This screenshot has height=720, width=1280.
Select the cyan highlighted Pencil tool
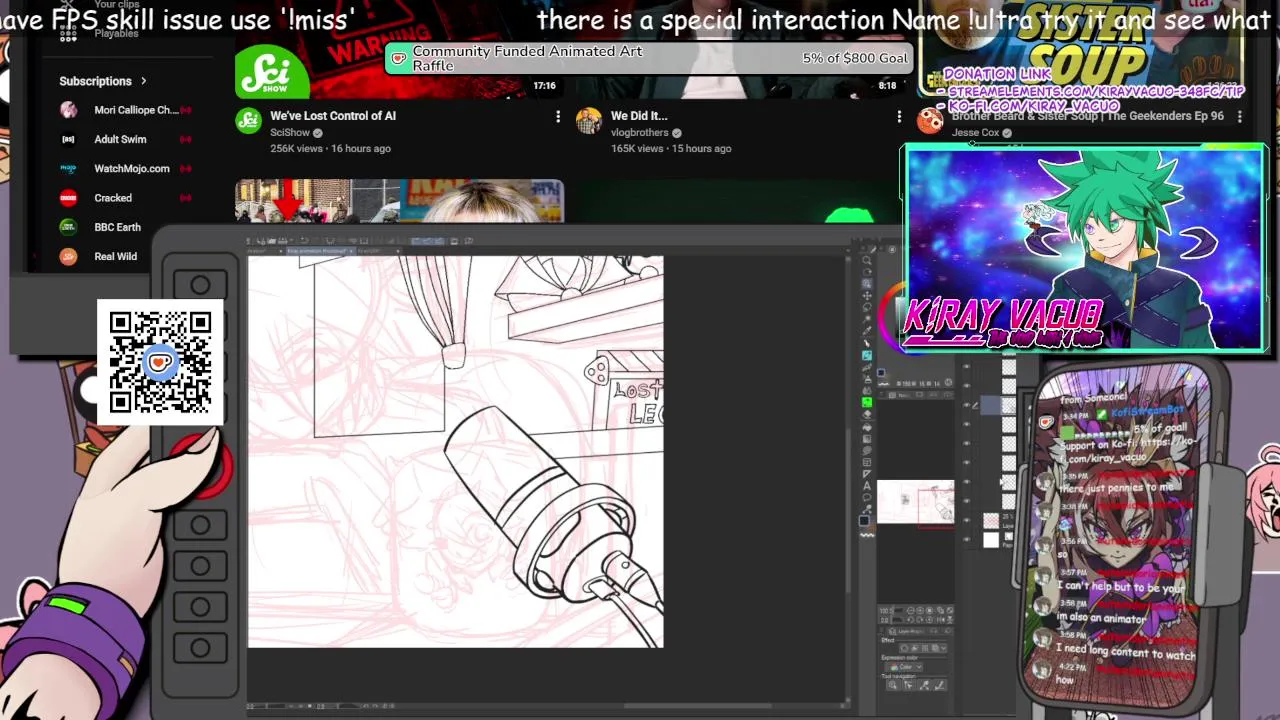(867, 355)
